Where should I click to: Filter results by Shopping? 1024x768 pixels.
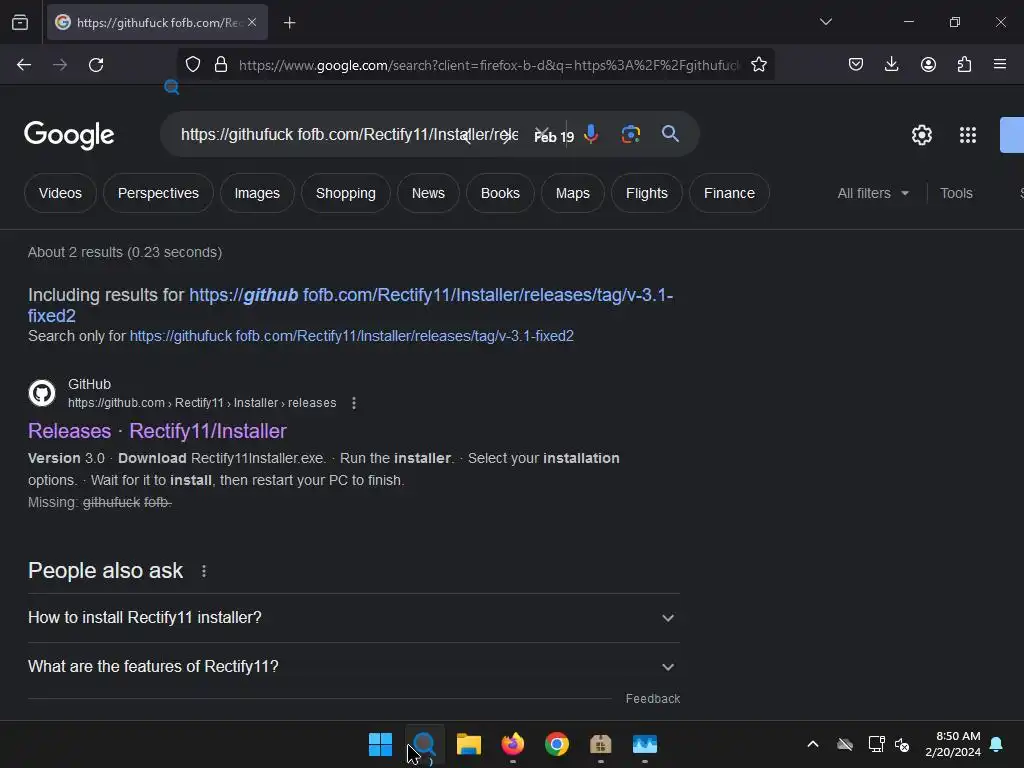345,193
